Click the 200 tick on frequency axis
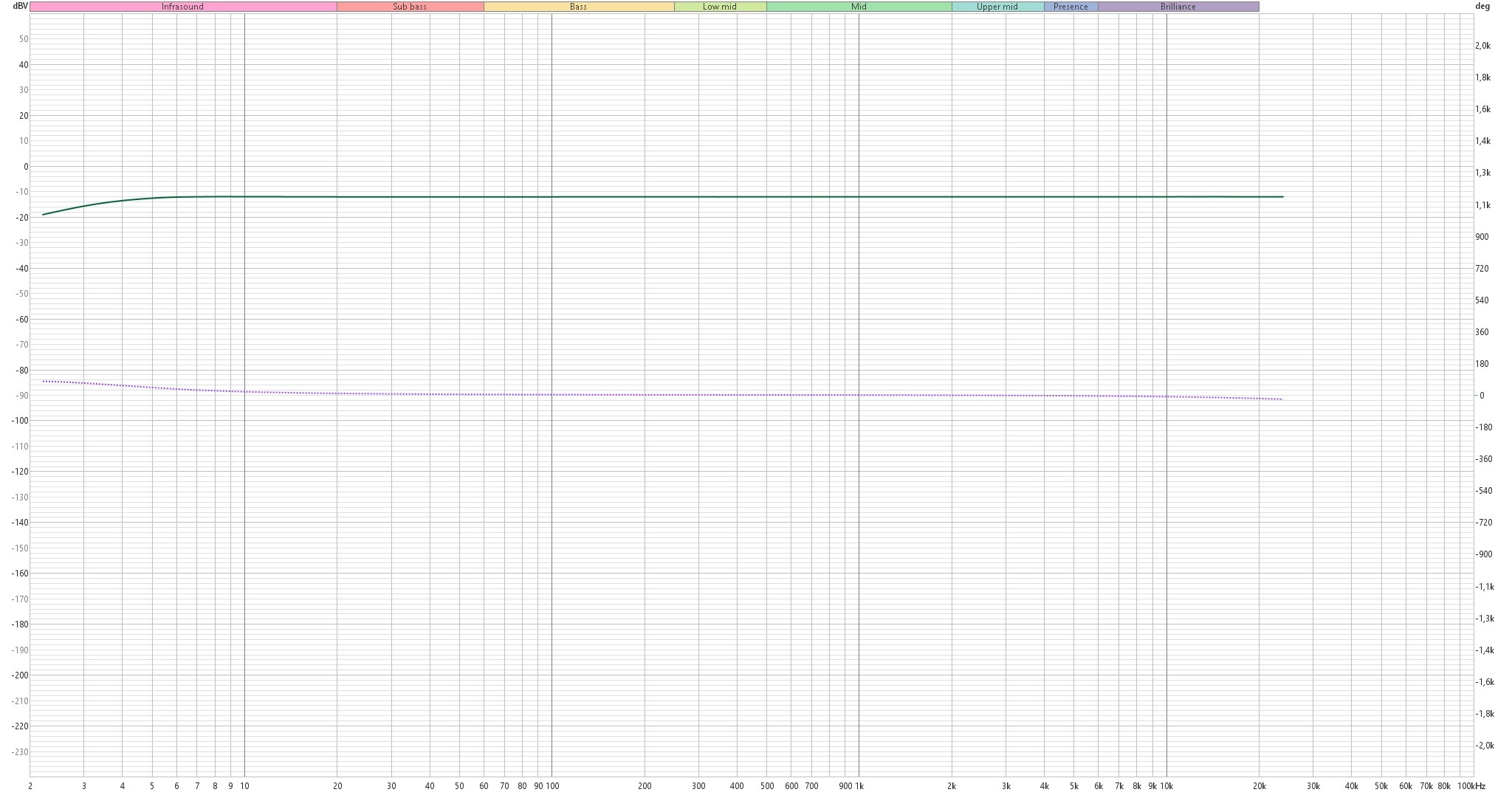This screenshot has height=795, width=1512. pos(645,786)
